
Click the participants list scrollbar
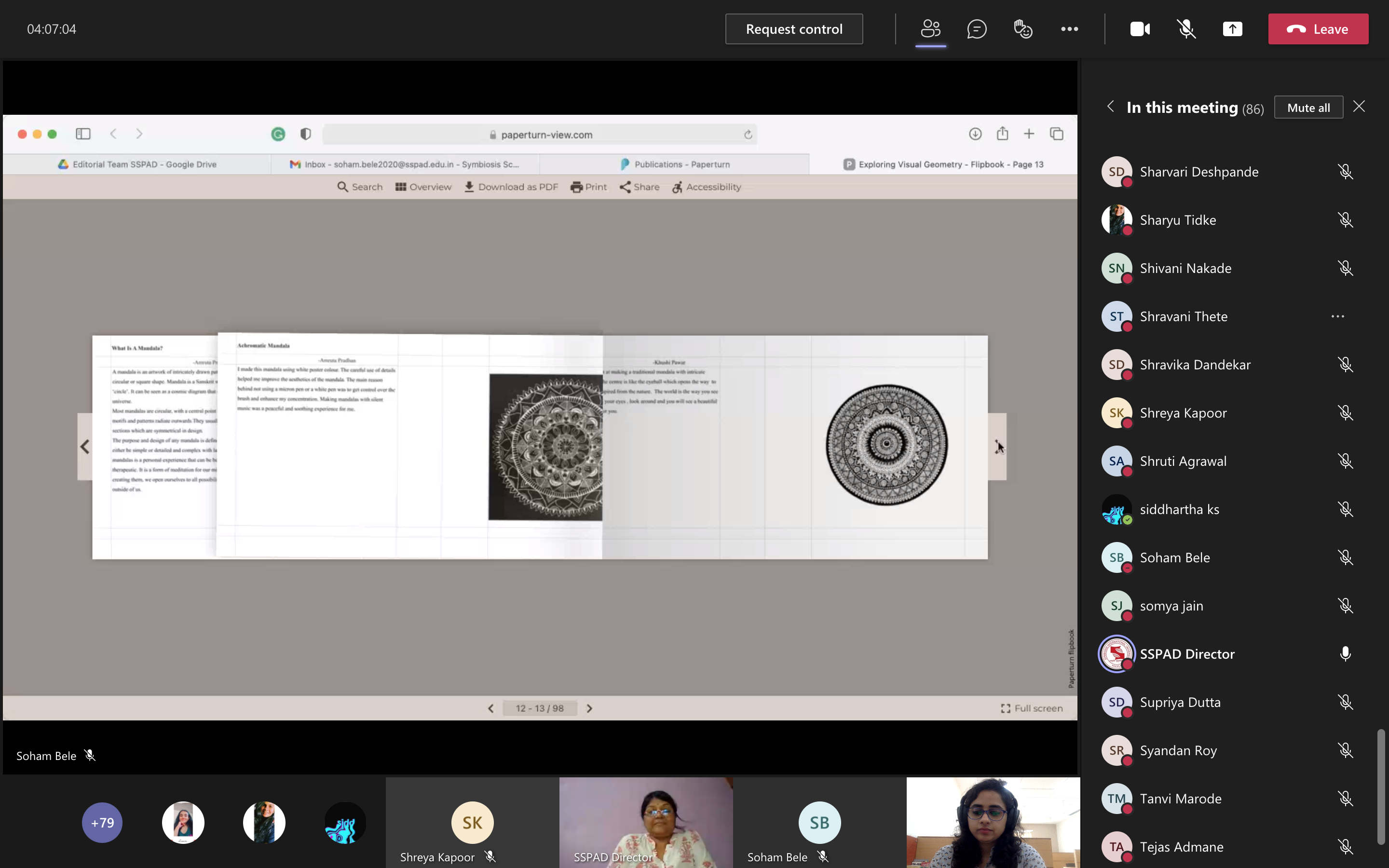click(x=1380, y=787)
